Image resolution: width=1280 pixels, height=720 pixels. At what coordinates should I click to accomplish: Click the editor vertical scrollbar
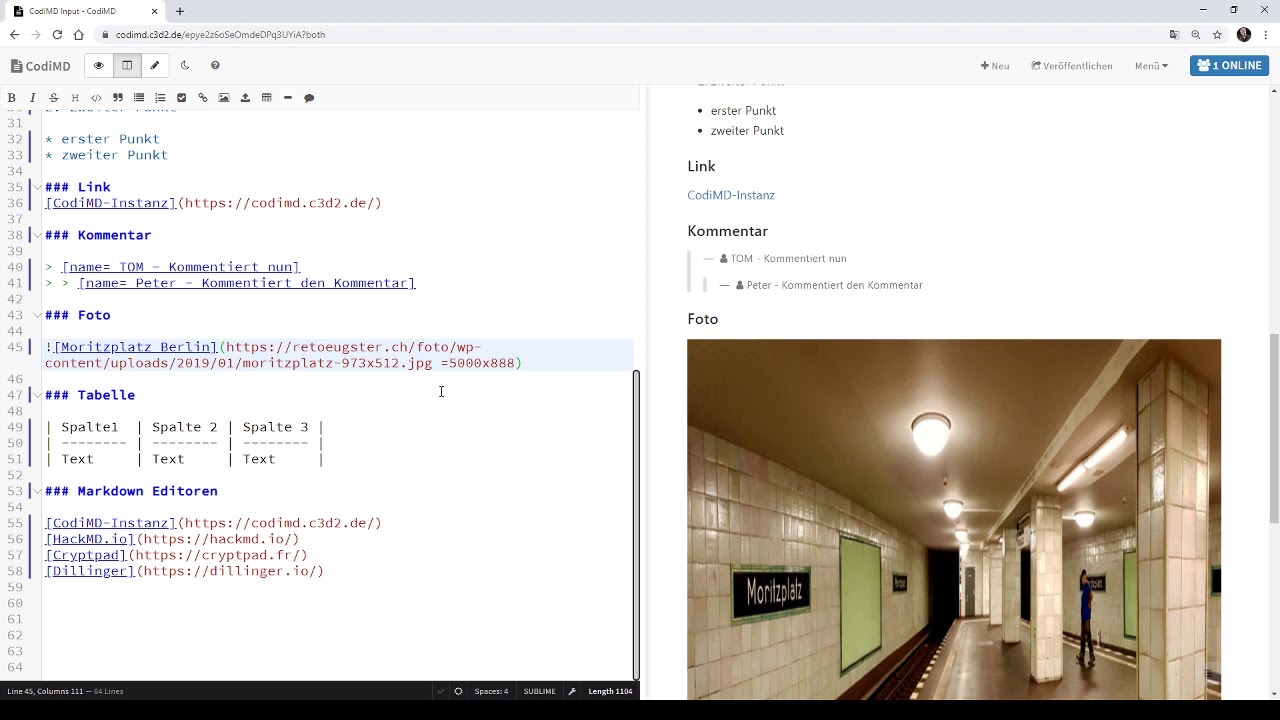[636, 525]
